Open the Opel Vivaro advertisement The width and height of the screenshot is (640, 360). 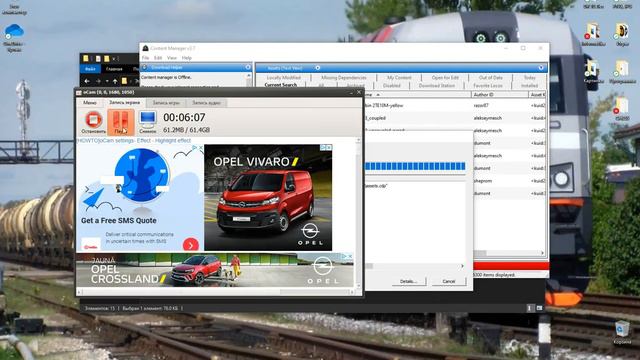click(268, 198)
